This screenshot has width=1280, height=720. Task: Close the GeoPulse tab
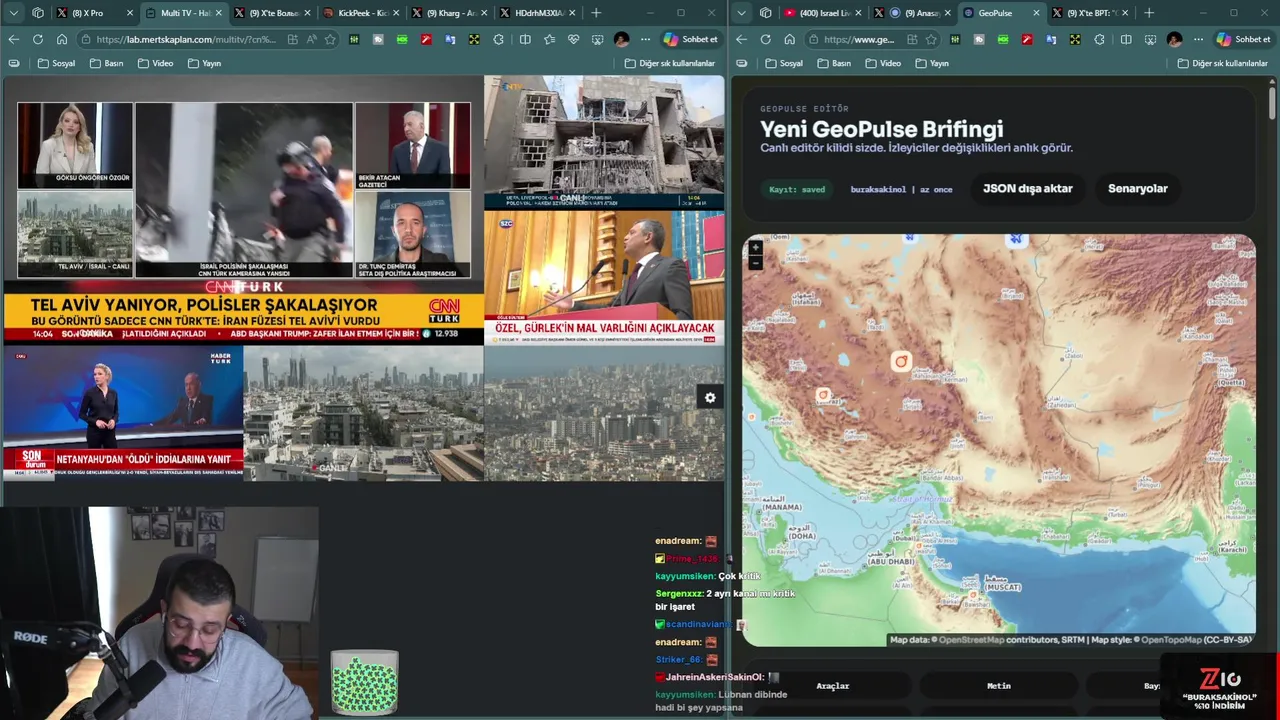tap(1036, 13)
